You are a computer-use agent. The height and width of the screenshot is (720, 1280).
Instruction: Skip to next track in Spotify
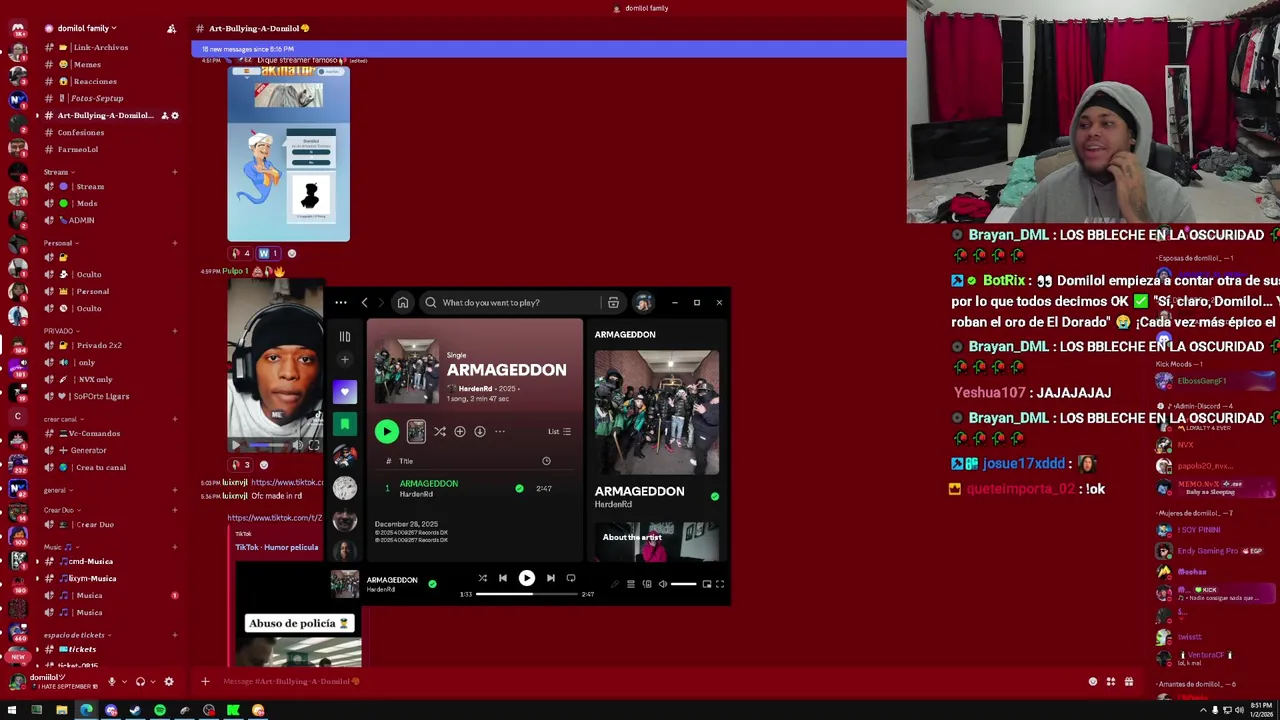550,578
